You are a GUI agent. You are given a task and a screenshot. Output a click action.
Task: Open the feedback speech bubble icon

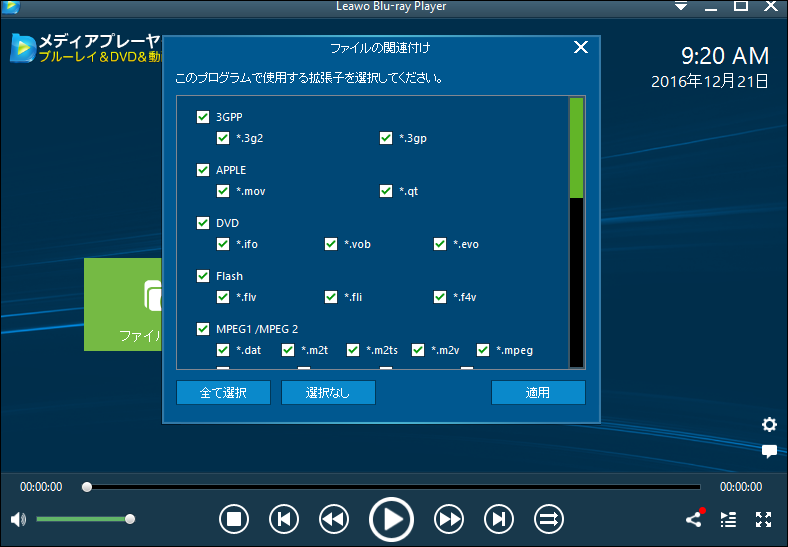[769, 451]
